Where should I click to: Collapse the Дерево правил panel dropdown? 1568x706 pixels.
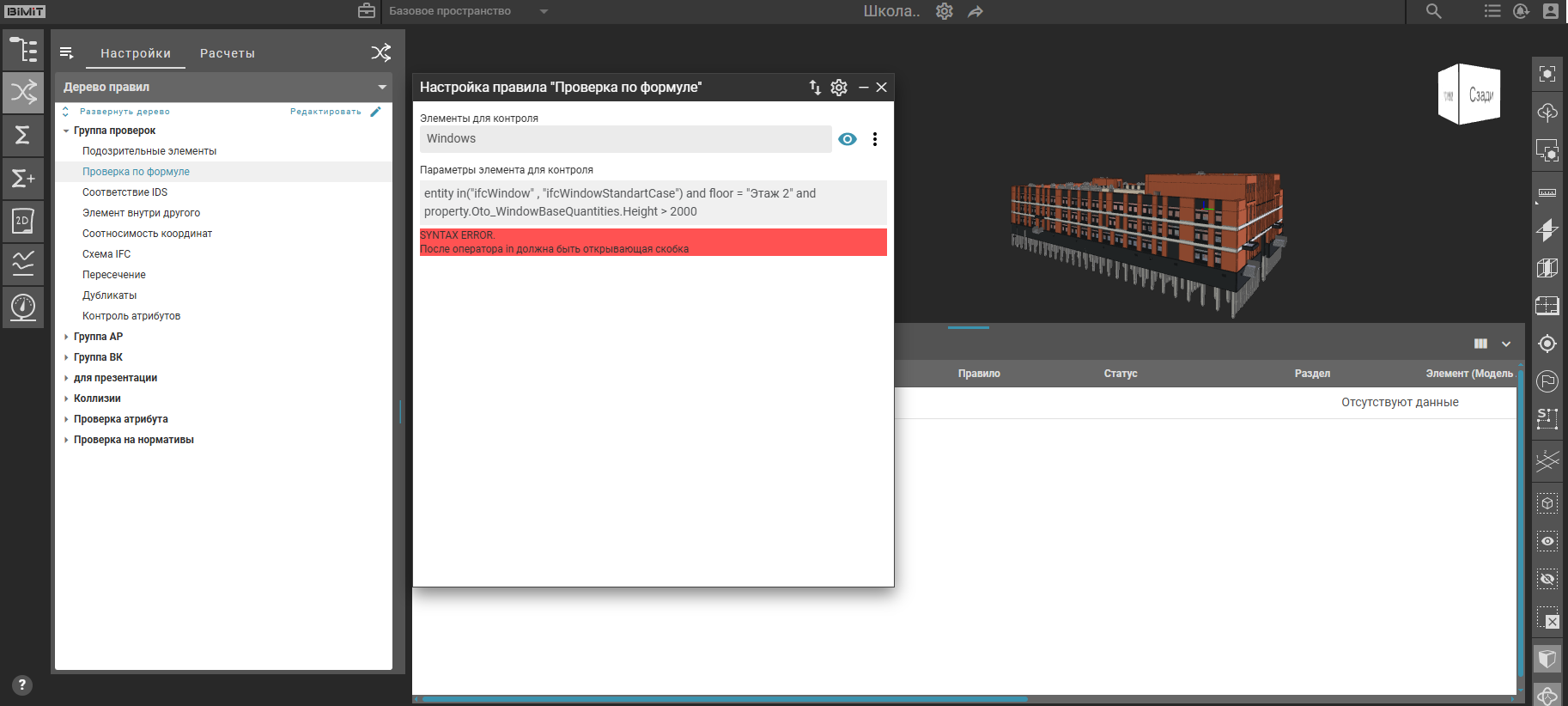382,87
